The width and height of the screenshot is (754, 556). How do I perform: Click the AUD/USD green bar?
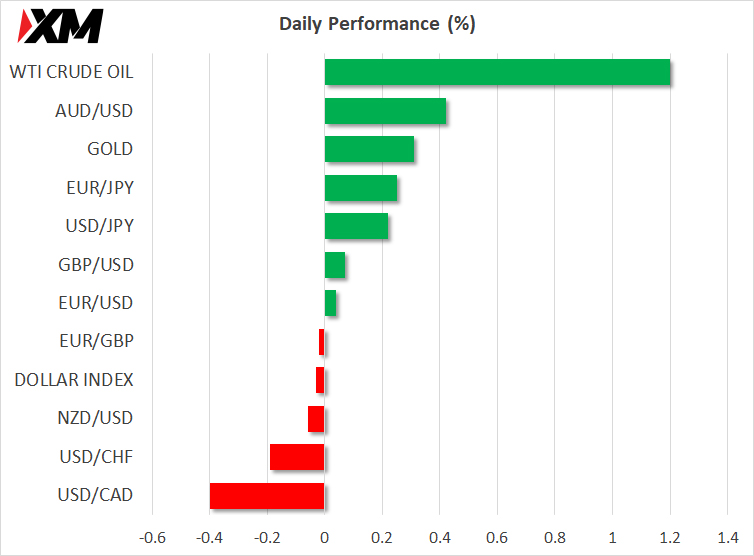[x=386, y=111]
